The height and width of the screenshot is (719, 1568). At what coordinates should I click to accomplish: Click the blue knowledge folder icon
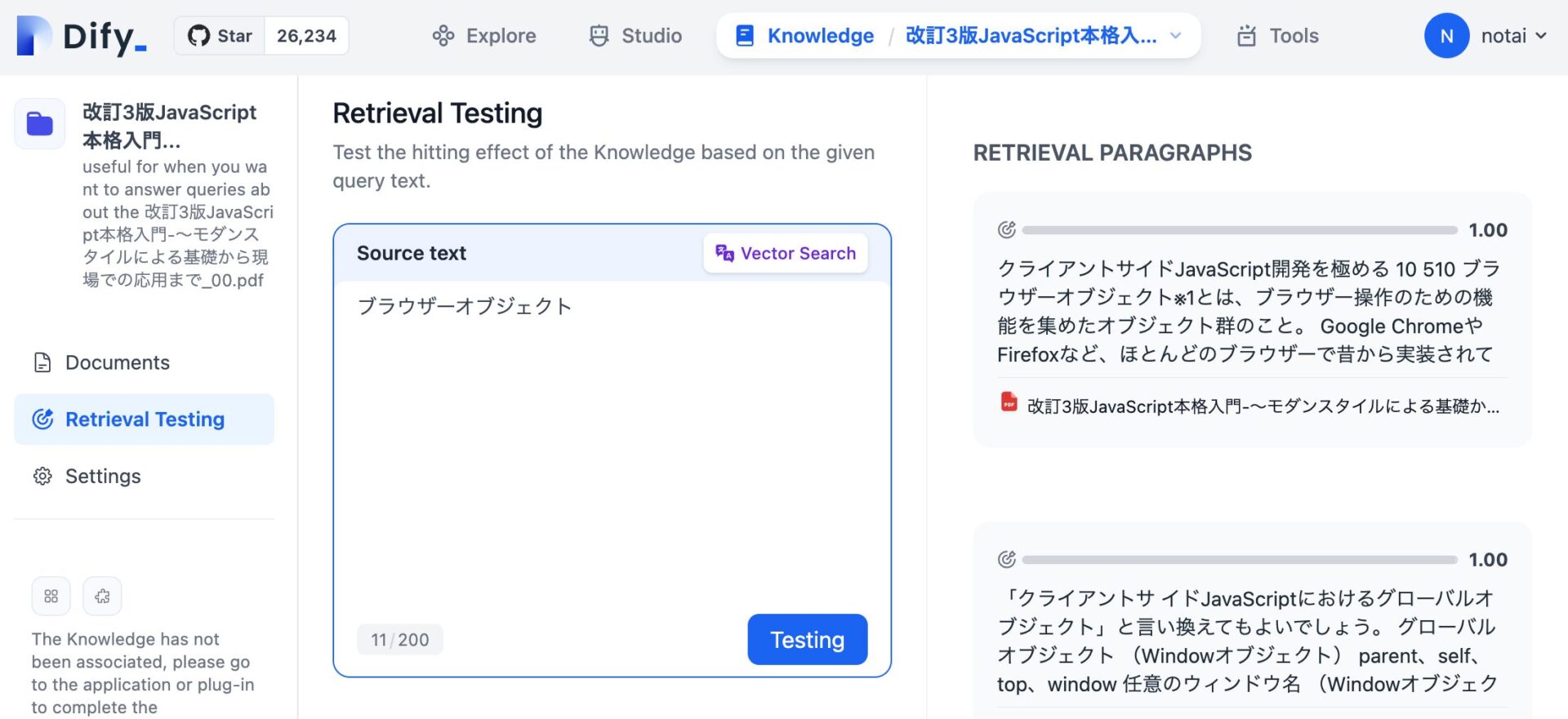coord(40,124)
